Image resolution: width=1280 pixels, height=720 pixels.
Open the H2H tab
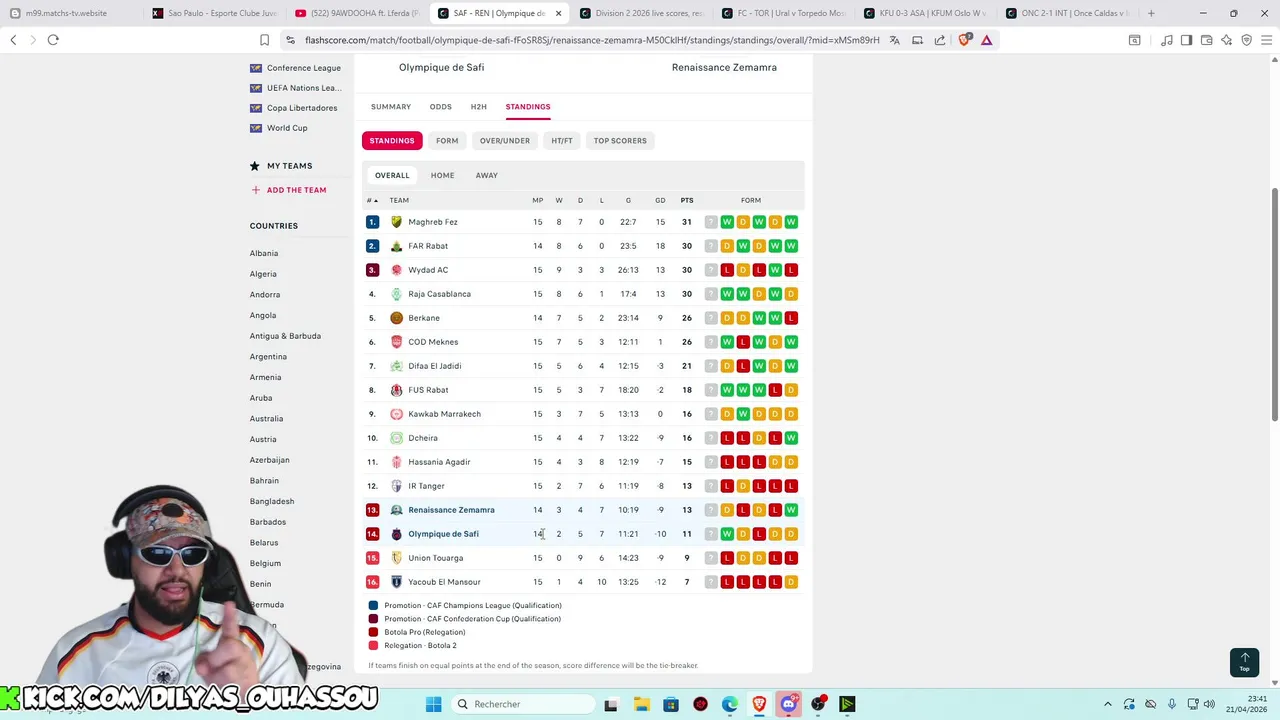point(479,107)
